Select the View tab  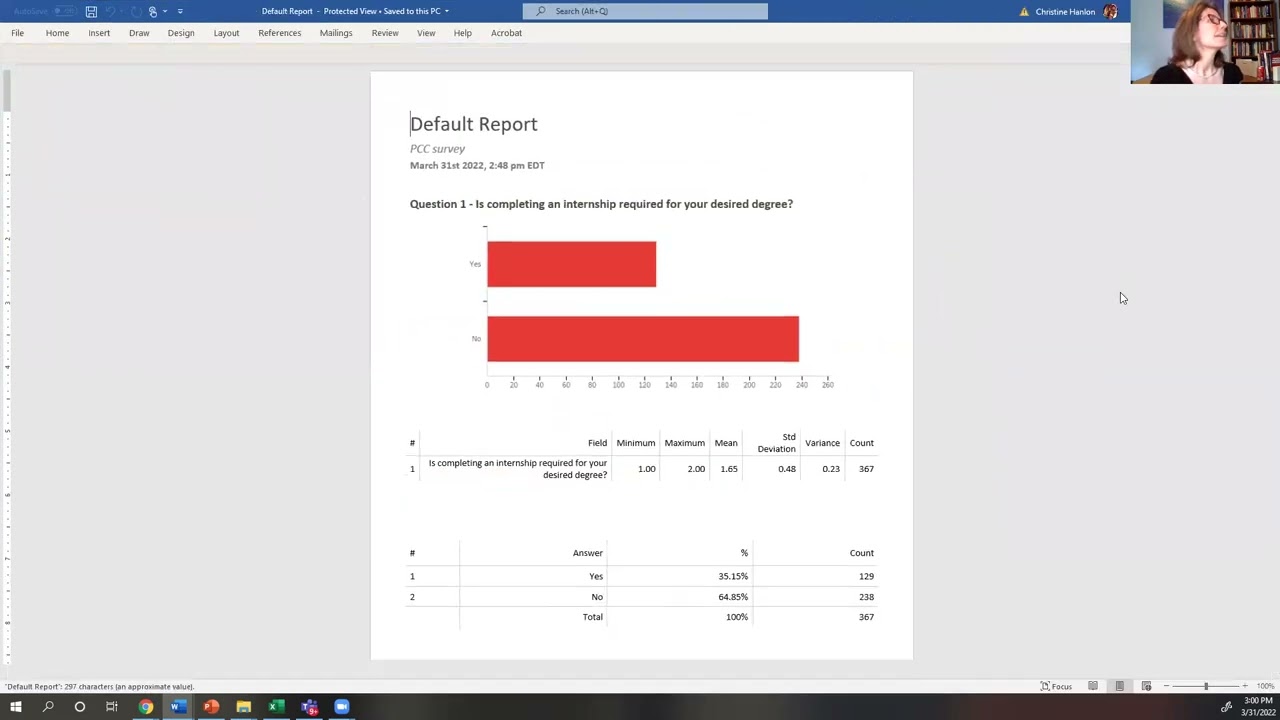tap(426, 33)
